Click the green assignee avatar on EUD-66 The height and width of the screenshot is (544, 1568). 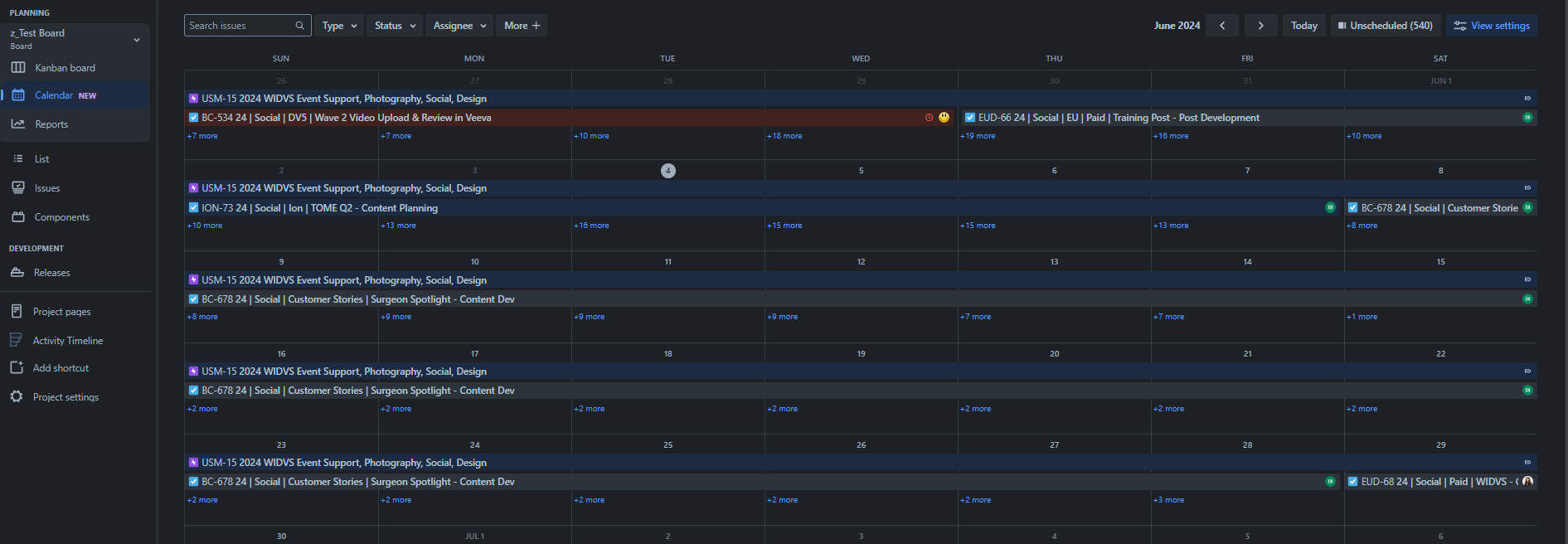(x=1527, y=118)
